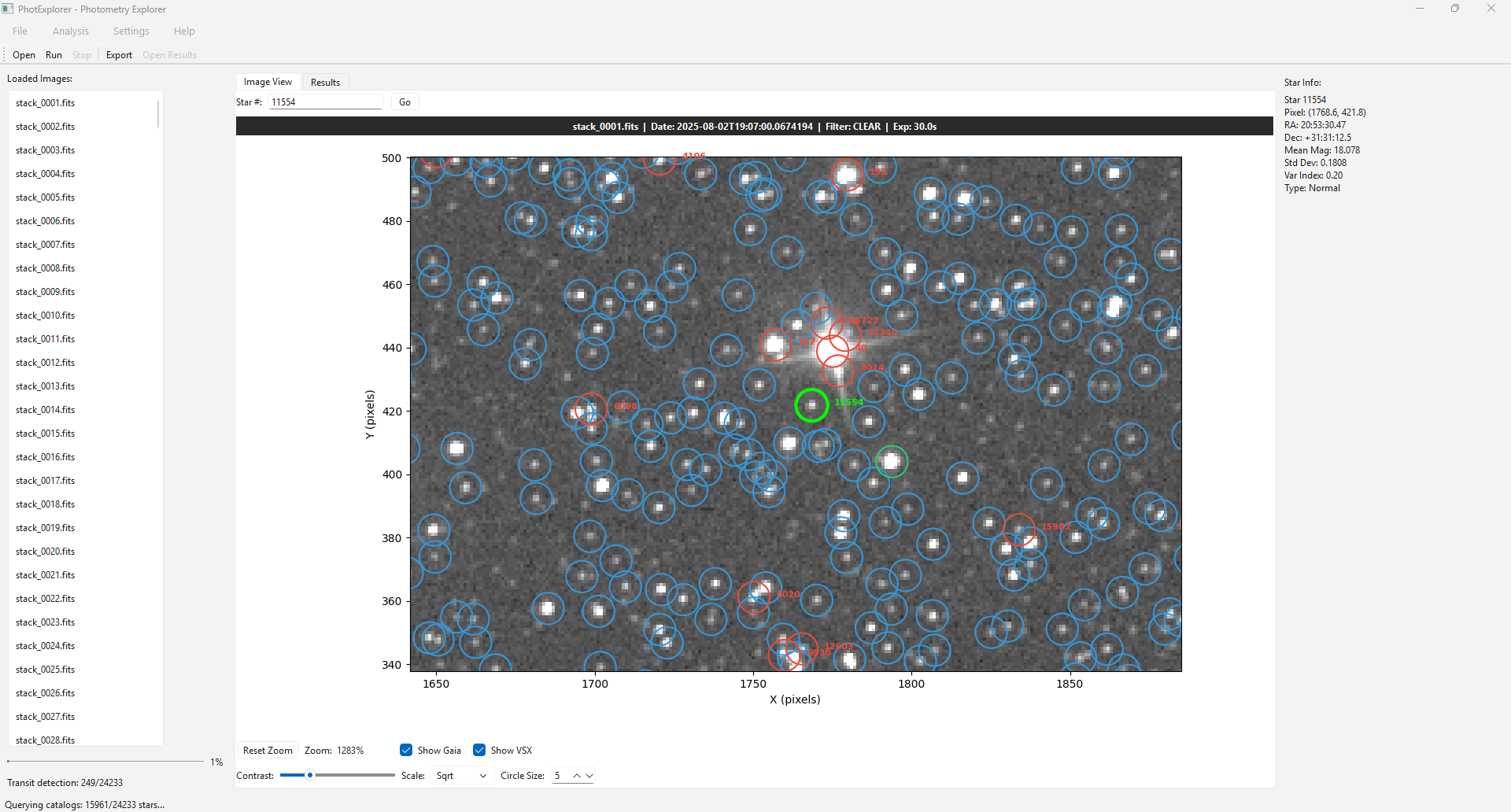The height and width of the screenshot is (812, 1511).
Task: Increase Circle Size with up arrow
Action: [x=577, y=776]
